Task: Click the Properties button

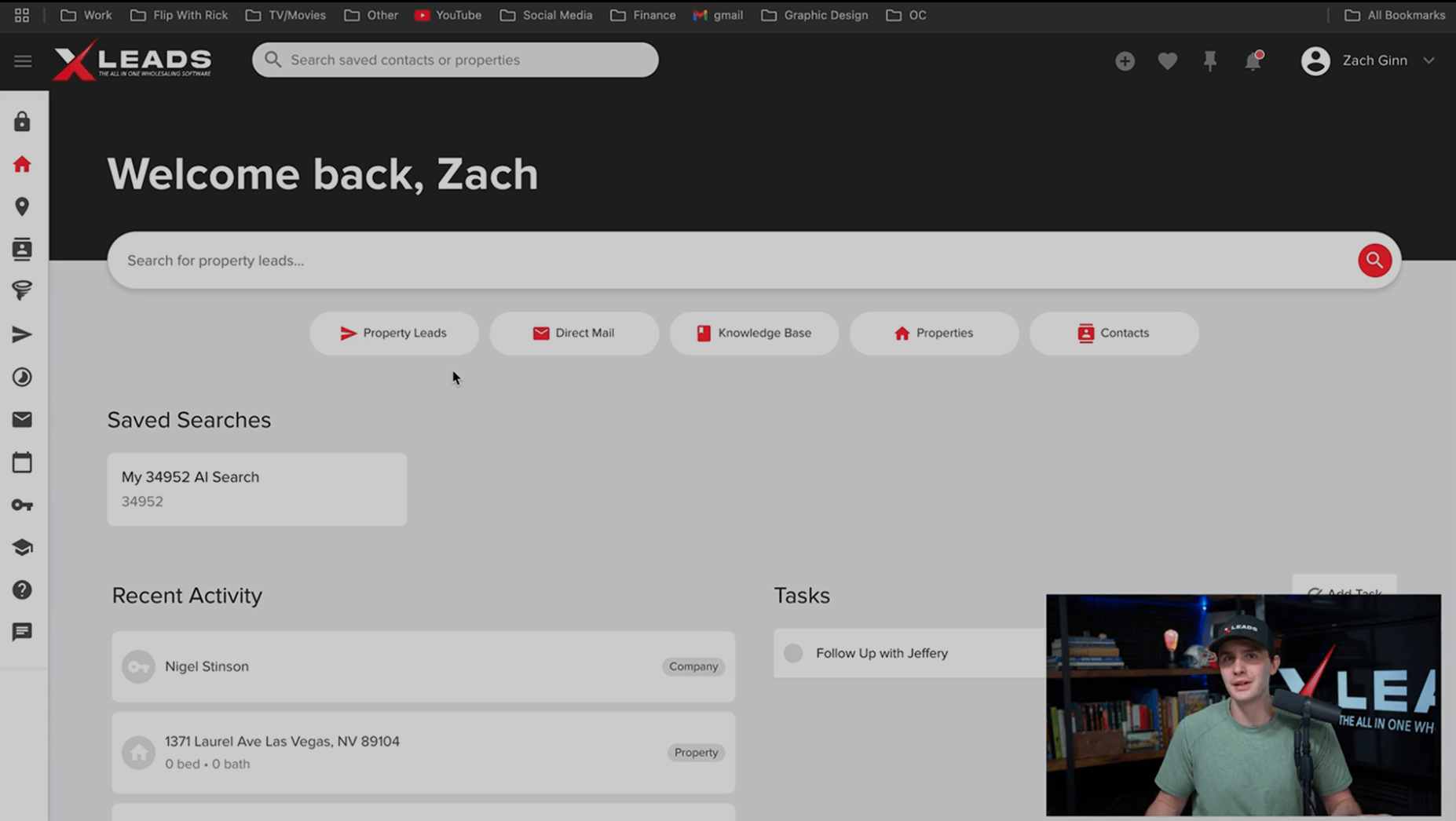Action: tap(934, 333)
